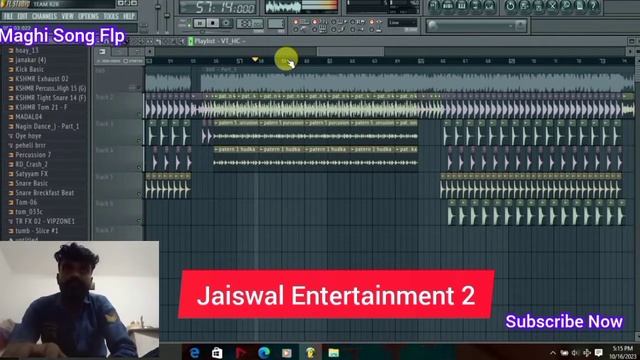
Task: Select 'Kick Basic' in the browser
Action: tap(29, 69)
